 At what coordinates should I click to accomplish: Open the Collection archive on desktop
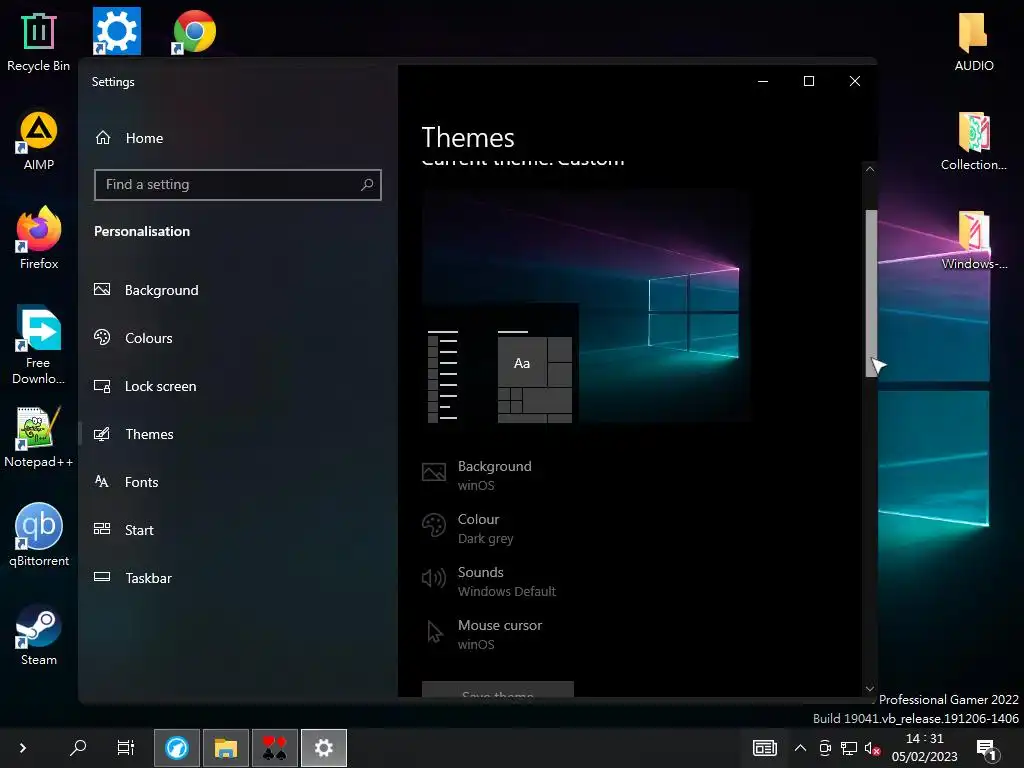click(973, 141)
